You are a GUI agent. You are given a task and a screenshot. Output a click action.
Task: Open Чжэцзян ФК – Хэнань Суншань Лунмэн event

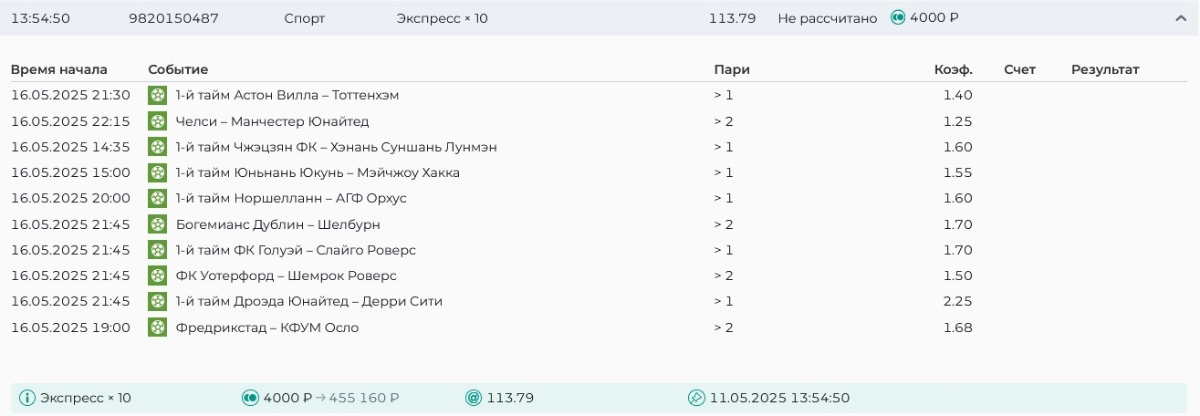335,147
